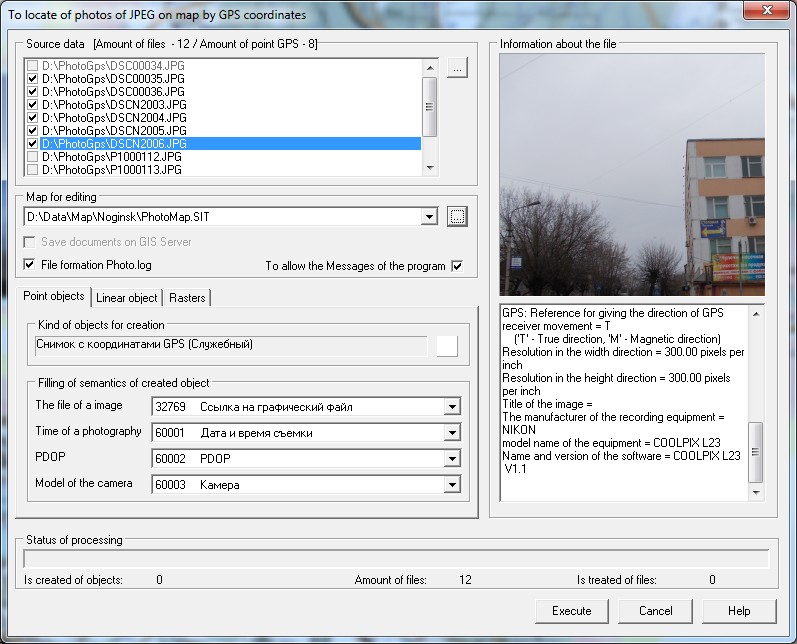The width and height of the screenshot is (797, 644).
Task: Open the Model of the camera dropdown
Action: pos(452,484)
